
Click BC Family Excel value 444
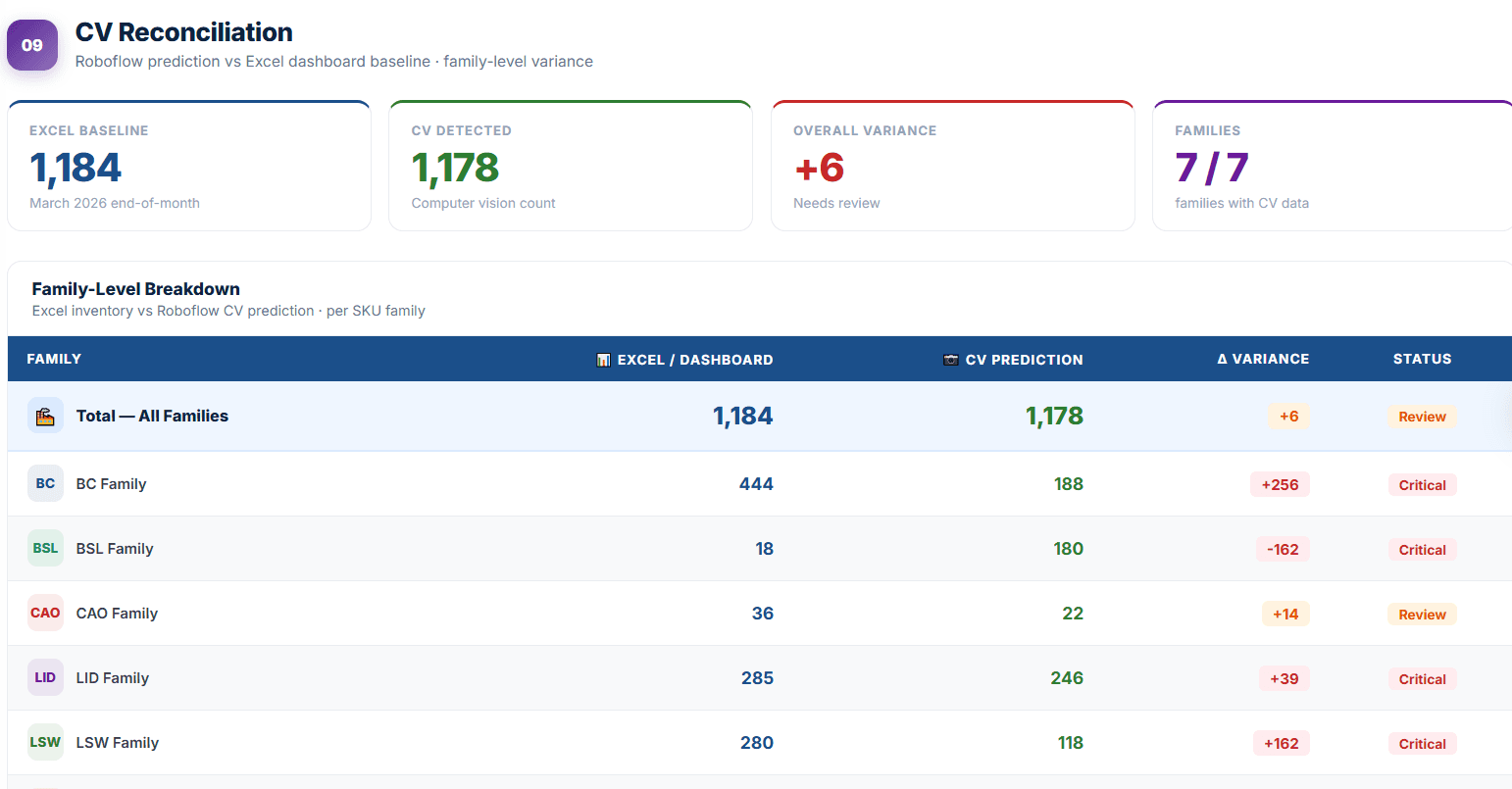coord(756,483)
